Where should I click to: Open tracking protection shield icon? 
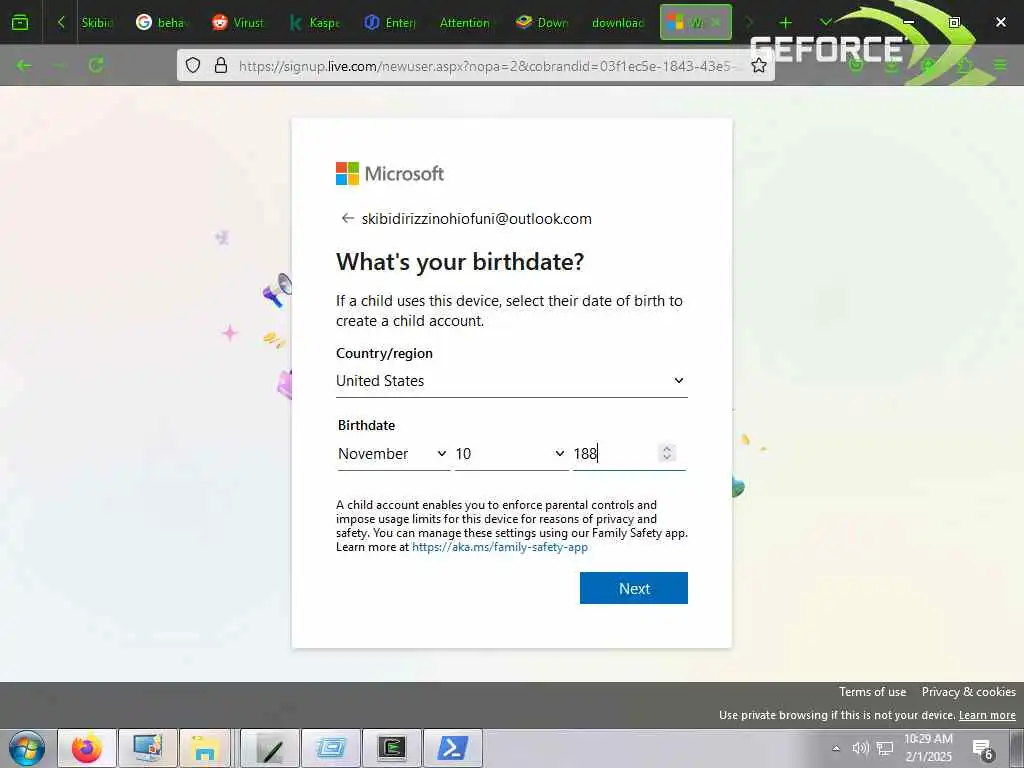[193, 65]
